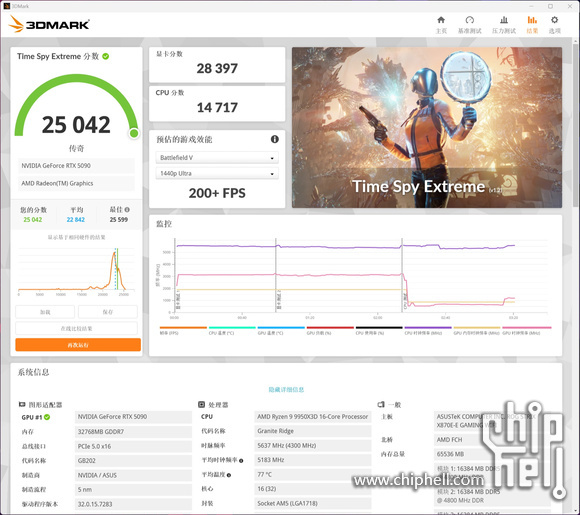Click the info icon beside 平均温度

pyautogui.click(x=229, y=475)
